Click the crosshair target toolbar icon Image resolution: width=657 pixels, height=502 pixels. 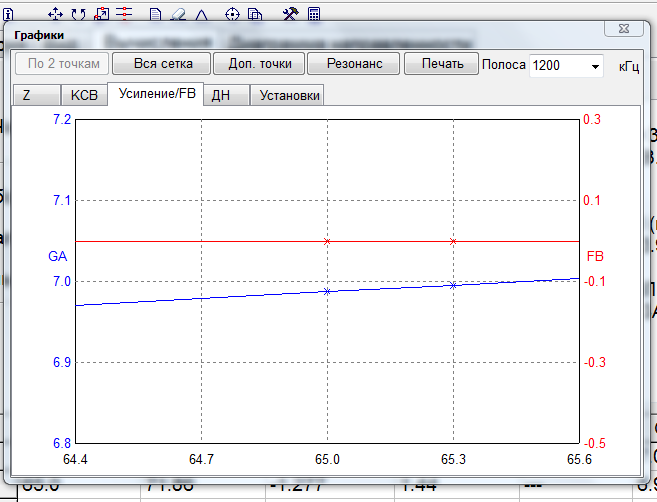click(x=232, y=15)
